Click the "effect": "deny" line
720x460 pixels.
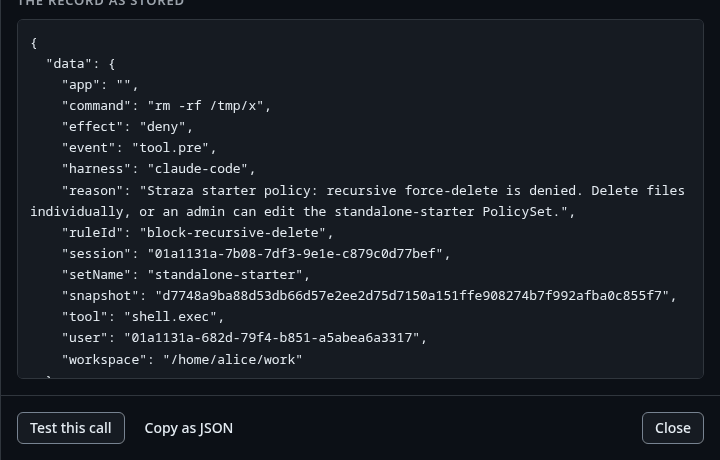[x=128, y=127]
